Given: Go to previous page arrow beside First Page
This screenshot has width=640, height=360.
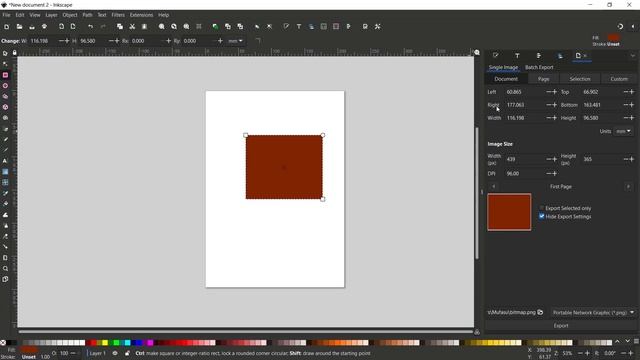Looking at the screenshot, I should (x=493, y=187).
